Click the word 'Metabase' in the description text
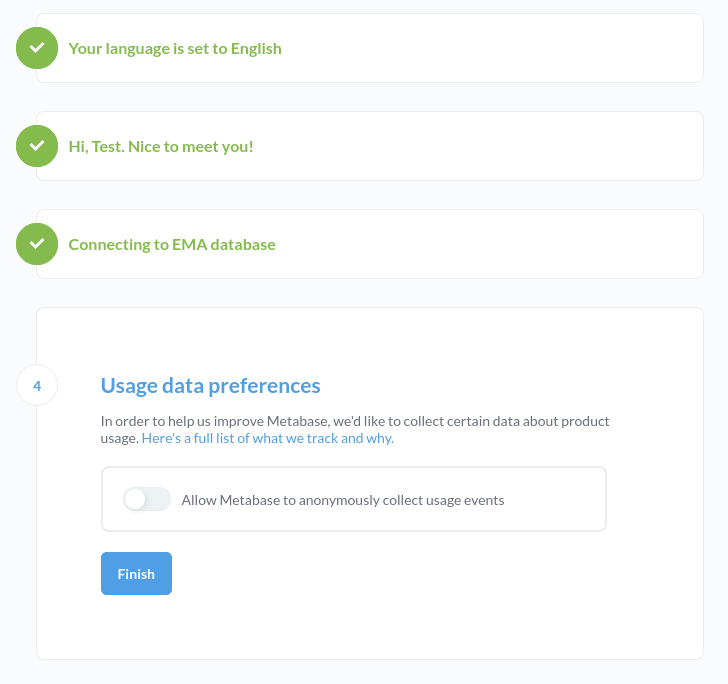The width and height of the screenshot is (728, 684). pyautogui.click(x=297, y=421)
